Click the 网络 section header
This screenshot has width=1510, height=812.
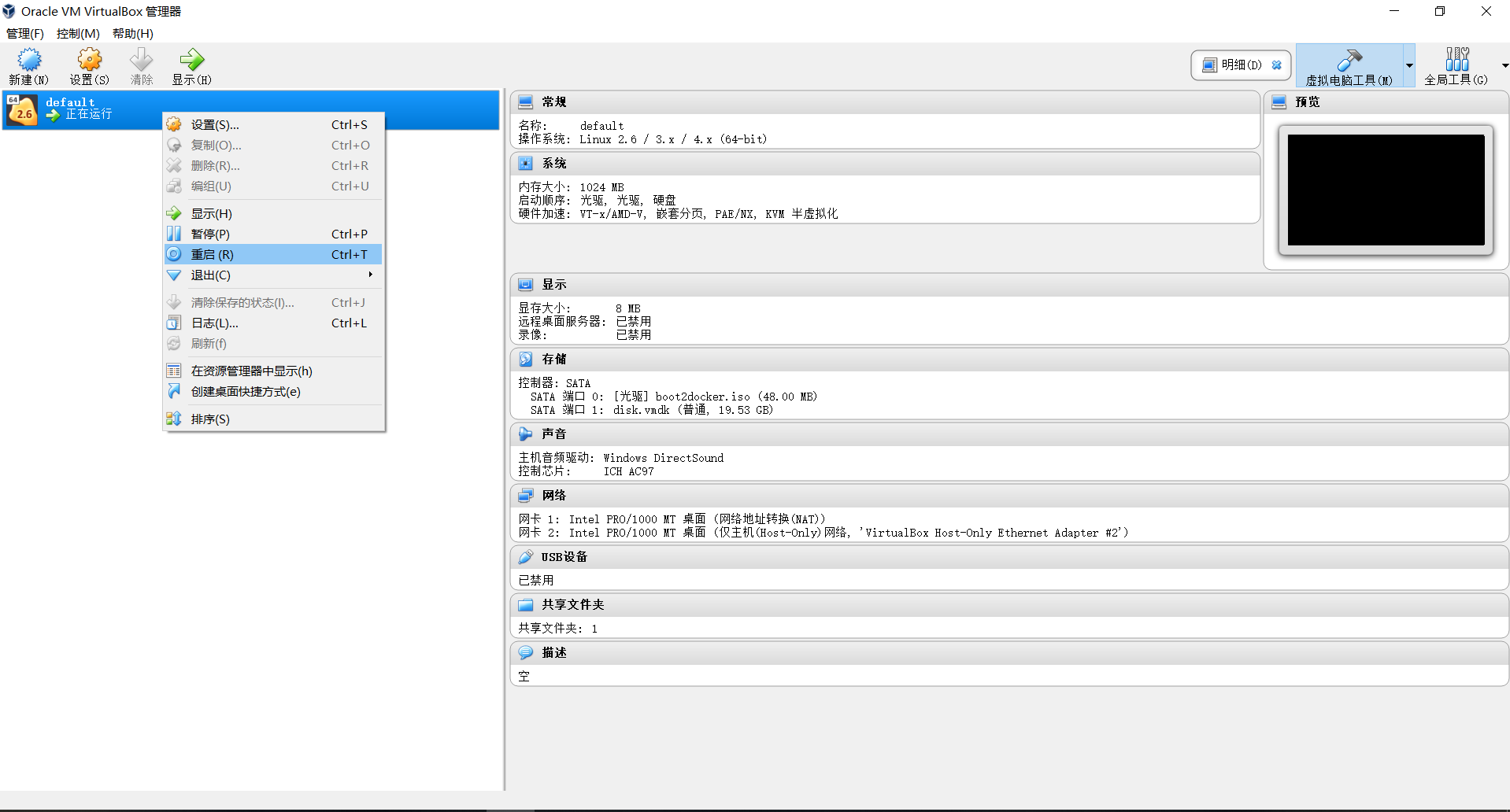1009,496
